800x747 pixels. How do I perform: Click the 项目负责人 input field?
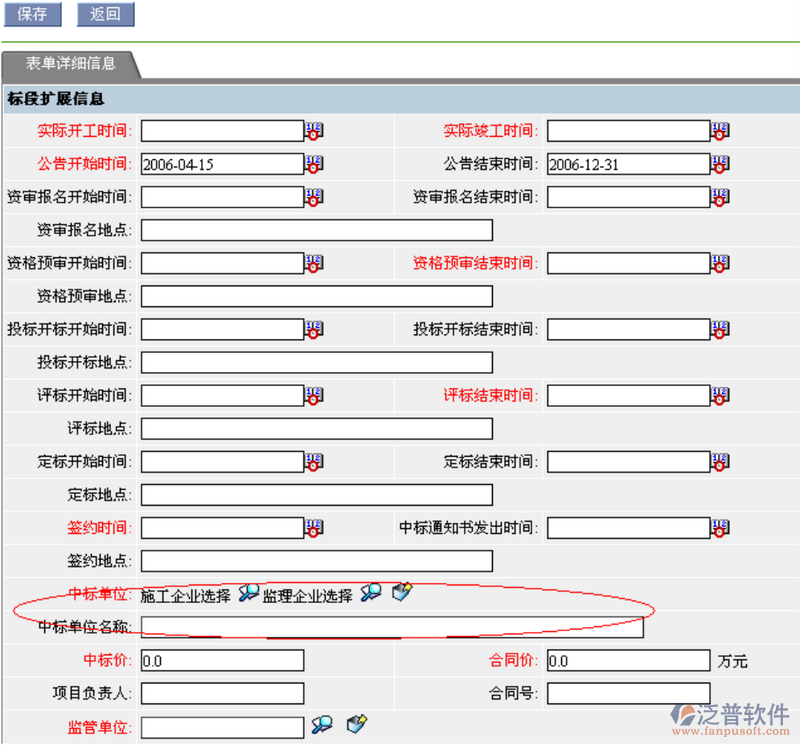coord(222,693)
